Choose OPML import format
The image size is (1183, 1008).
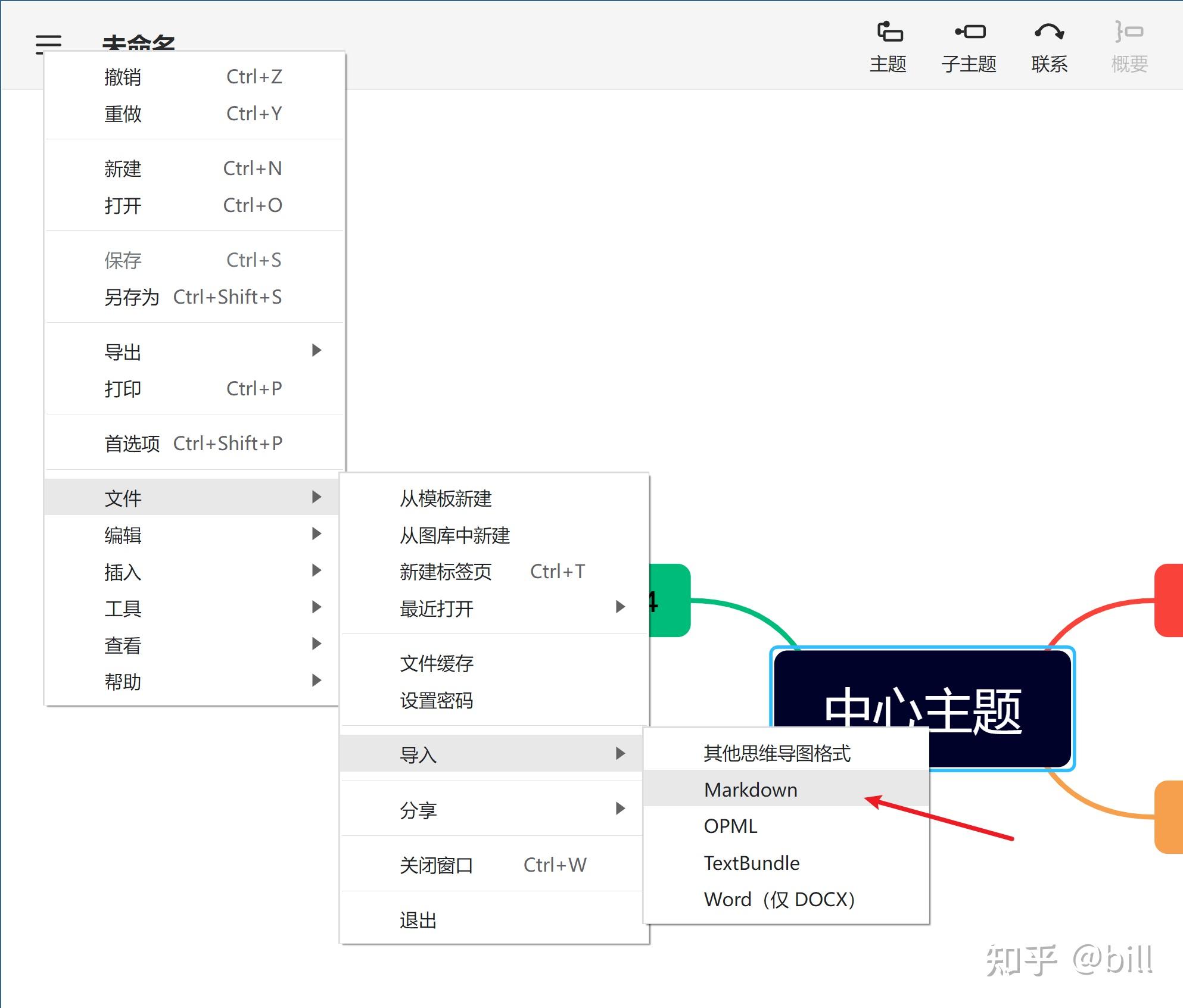point(730,826)
